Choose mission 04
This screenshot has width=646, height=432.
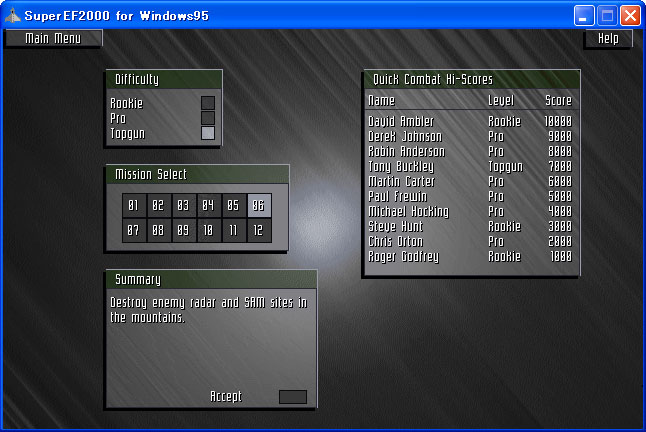(x=208, y=205)
